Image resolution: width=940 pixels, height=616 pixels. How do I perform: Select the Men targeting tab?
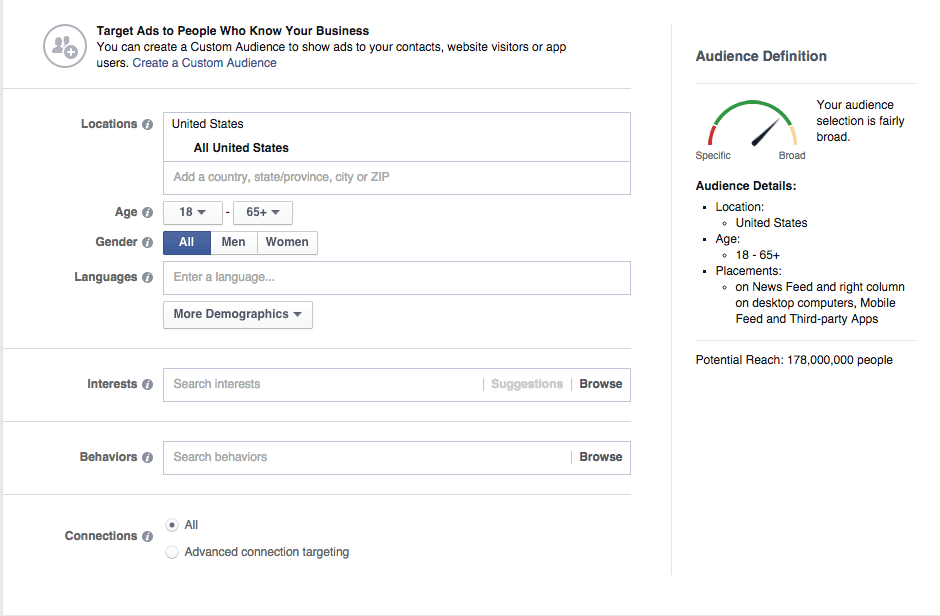click(233, 242)
